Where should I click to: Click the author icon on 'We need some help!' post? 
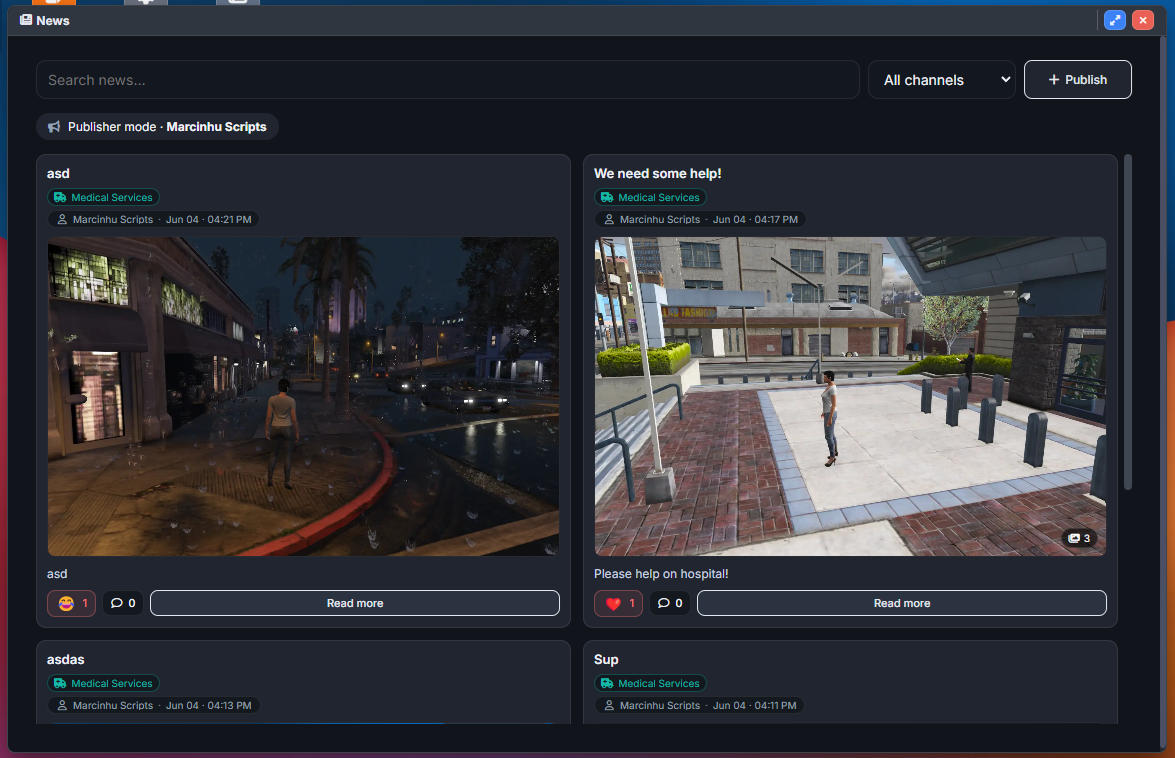point(609,219)
